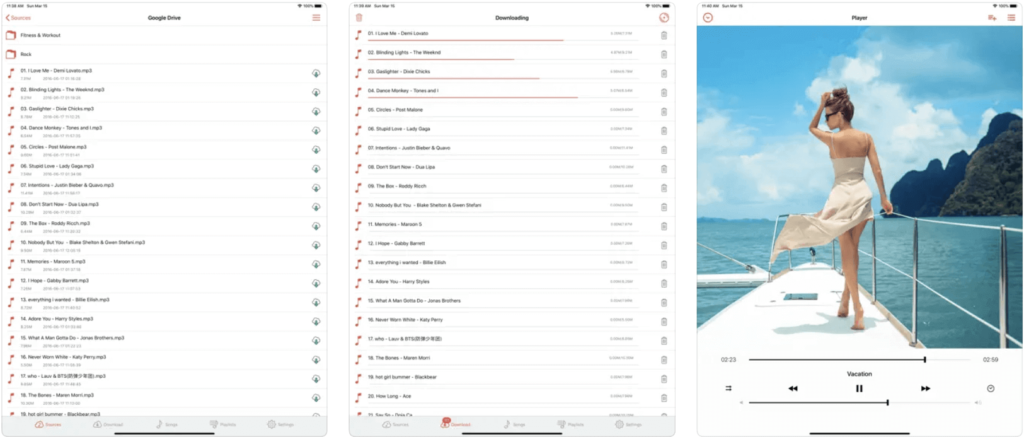Viewport: 1024px width, 437px height.
Task: Download 03. Gaslighter - Dixie Chicks.mp3
Action: click(x=315, y=112)
